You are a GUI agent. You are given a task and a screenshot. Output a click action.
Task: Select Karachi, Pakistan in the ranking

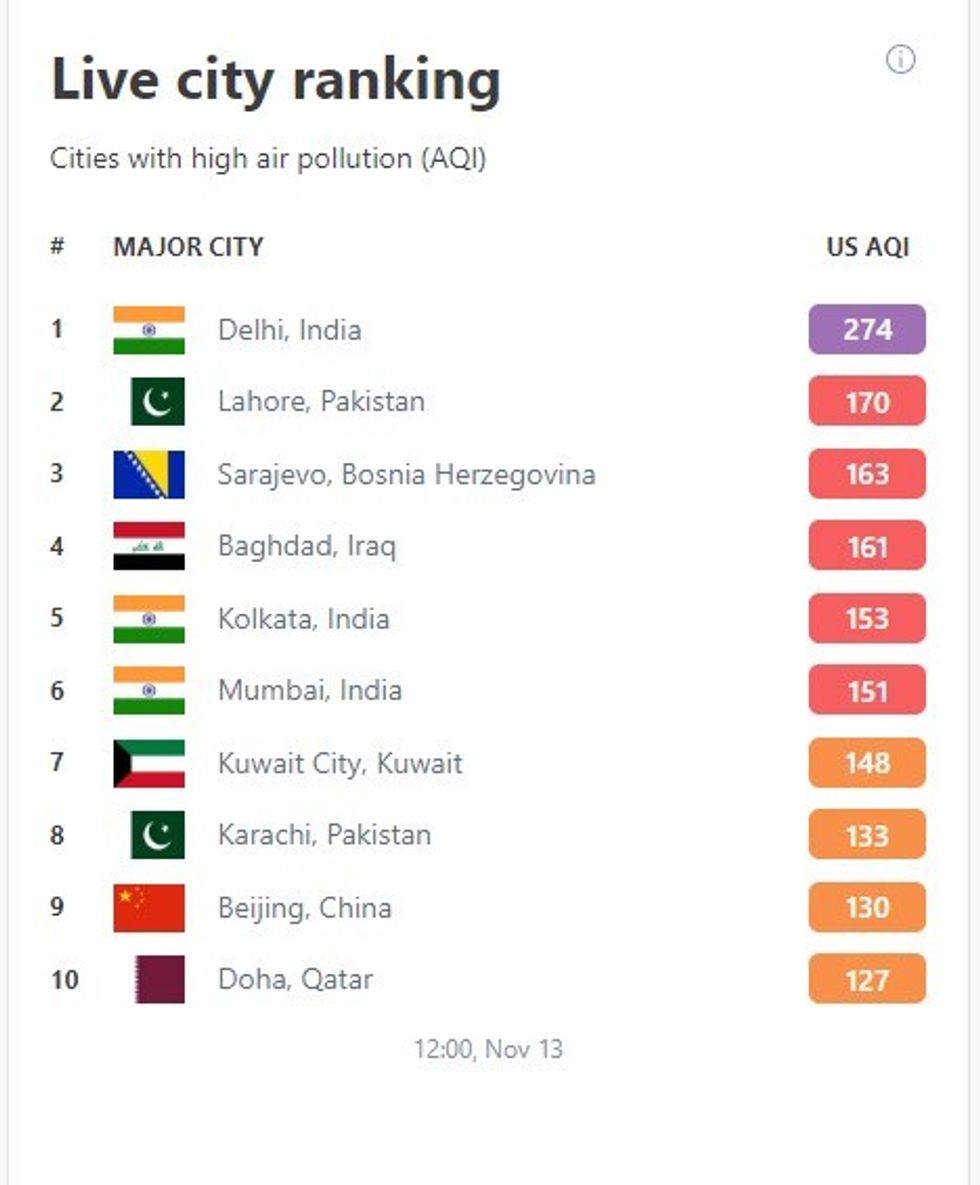[x=324, y=835]
